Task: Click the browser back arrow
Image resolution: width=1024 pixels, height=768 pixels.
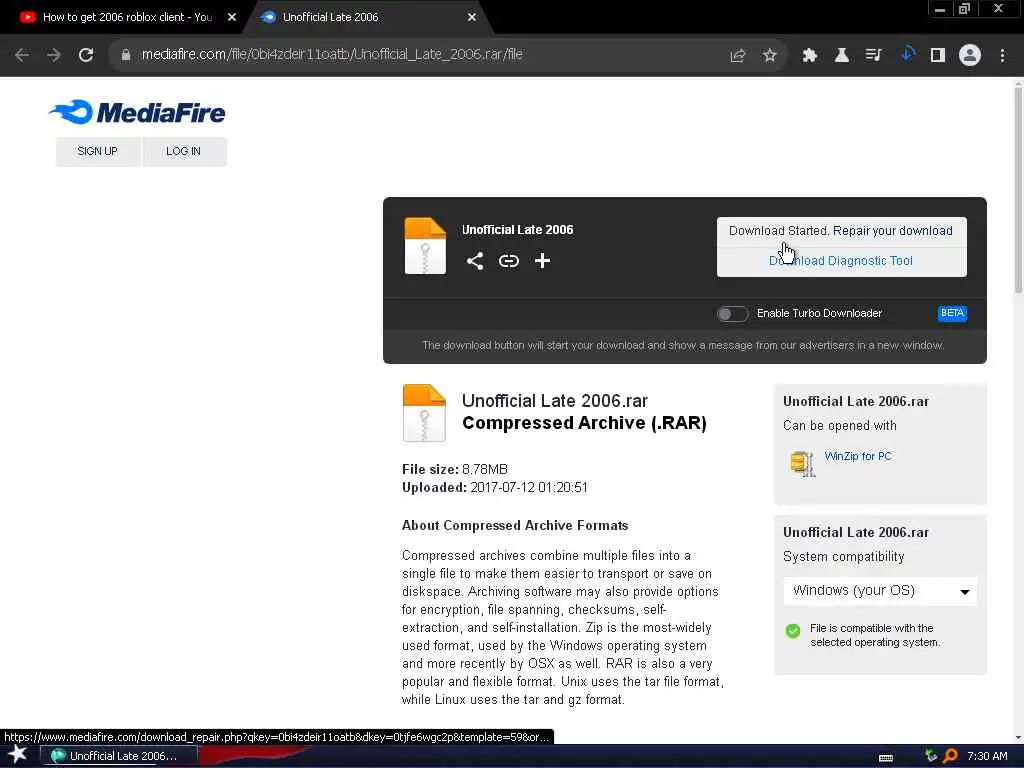Action: tap(22, 55)
